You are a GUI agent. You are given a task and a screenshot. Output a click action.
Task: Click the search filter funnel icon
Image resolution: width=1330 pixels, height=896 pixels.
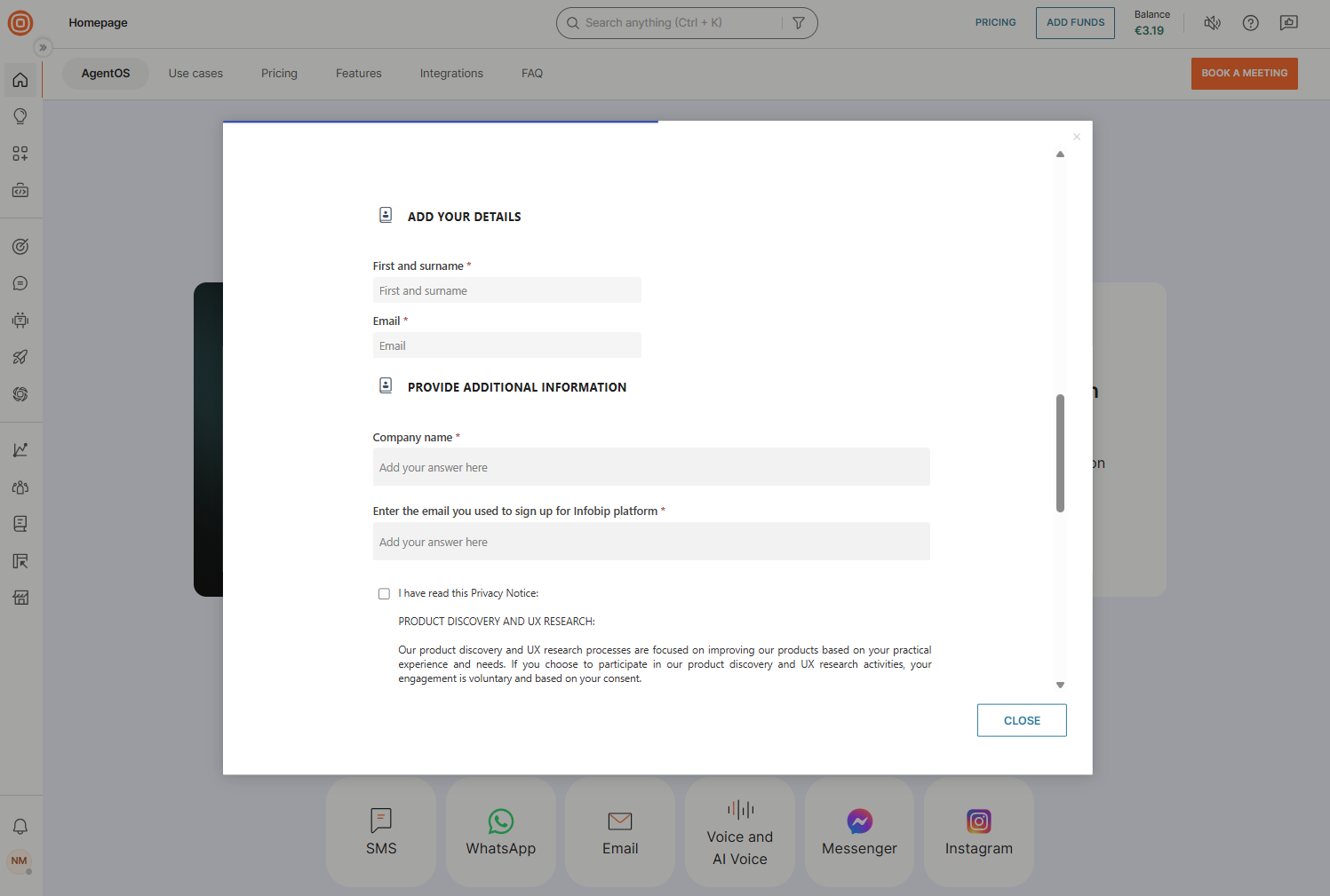(799, 22)
